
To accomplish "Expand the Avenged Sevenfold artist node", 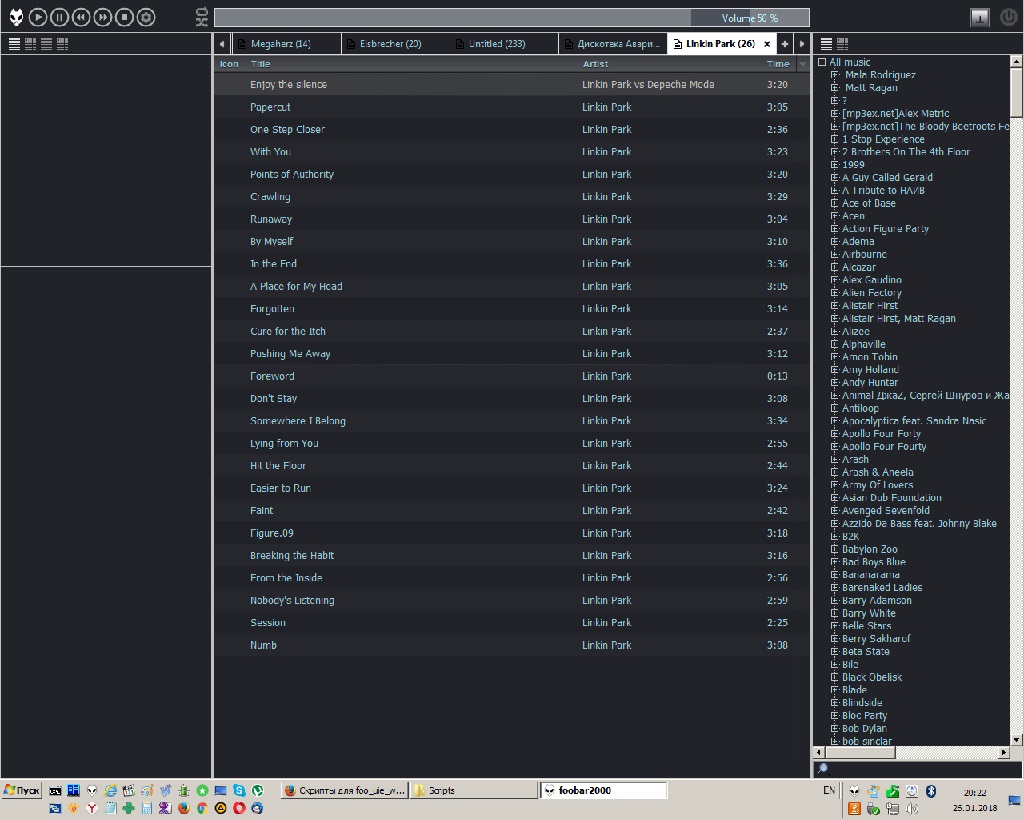I will click(835, 511).
